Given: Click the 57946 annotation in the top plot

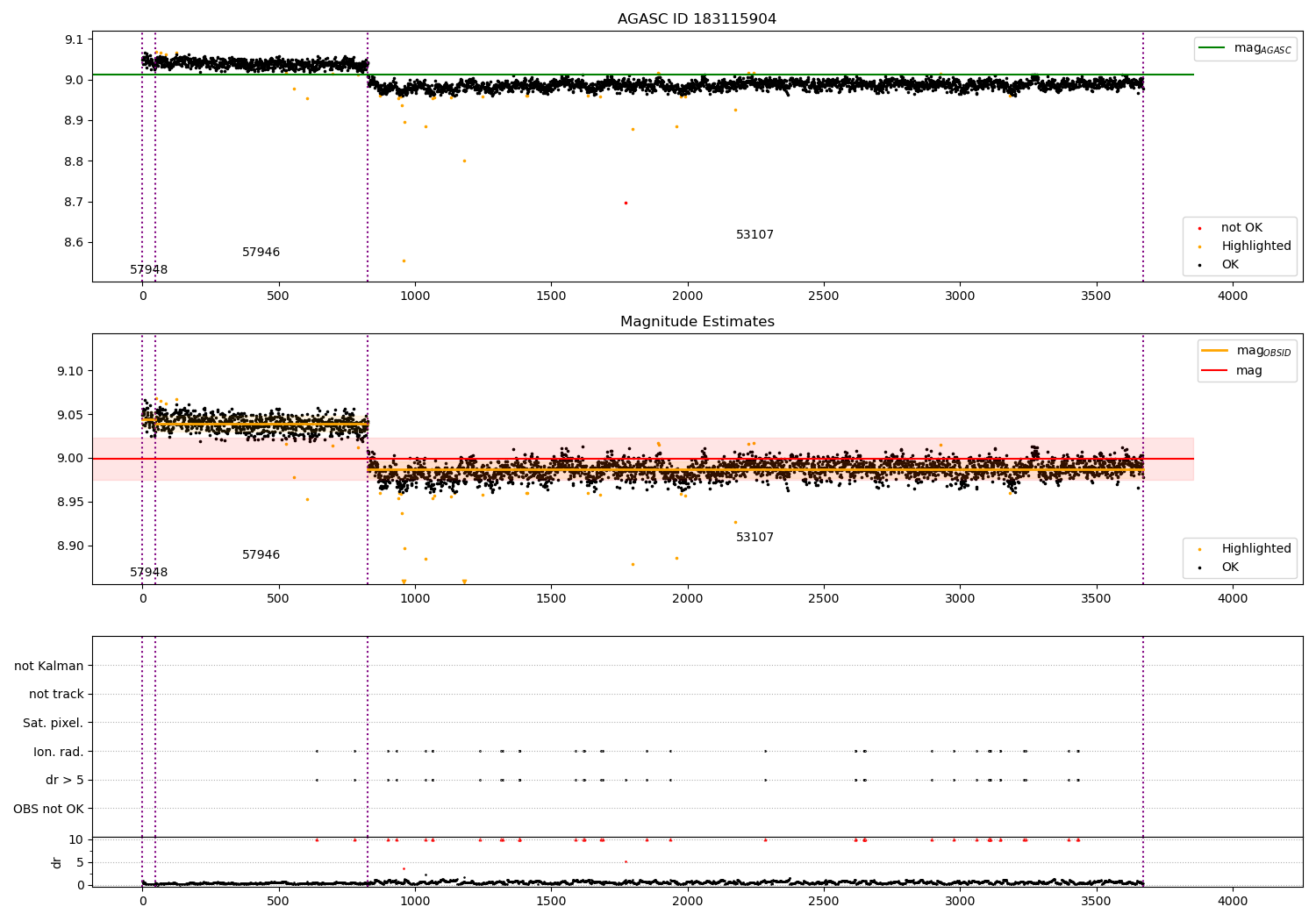Looking at the screenshot, I should (x=261, y=253).
